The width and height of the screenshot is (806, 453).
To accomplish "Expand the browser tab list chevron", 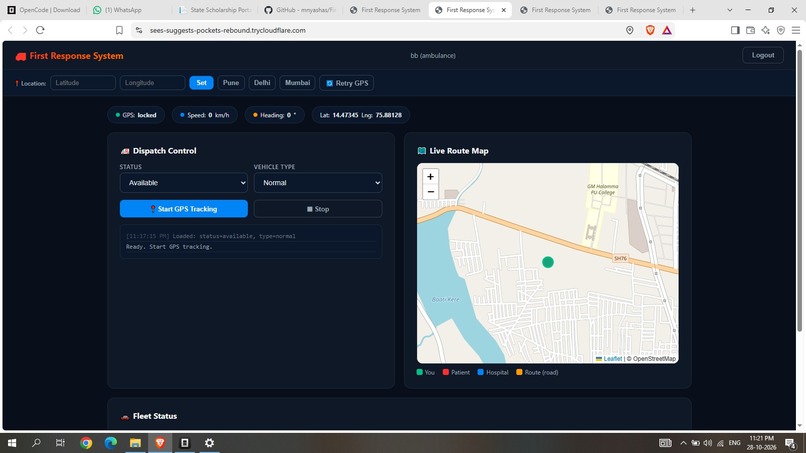I will pyautogui.click(x=729, y=10).
